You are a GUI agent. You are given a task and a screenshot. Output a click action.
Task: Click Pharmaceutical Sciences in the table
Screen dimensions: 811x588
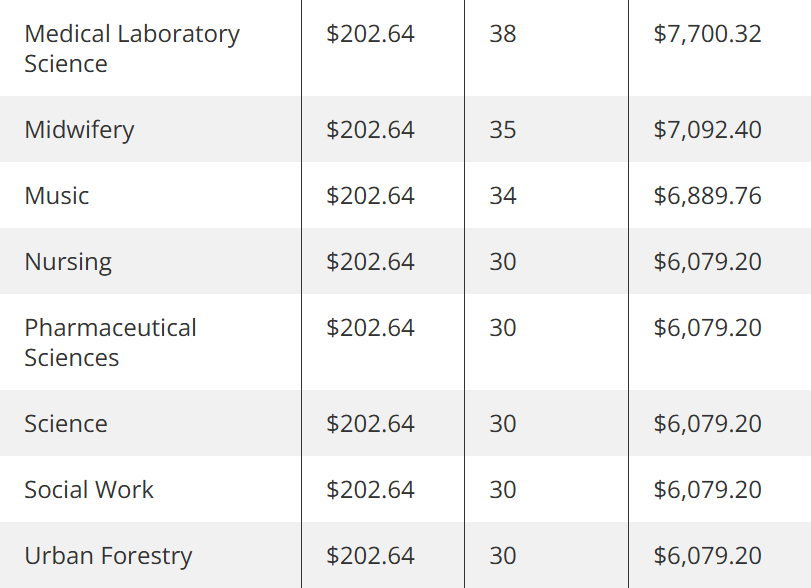click(110, 342)
